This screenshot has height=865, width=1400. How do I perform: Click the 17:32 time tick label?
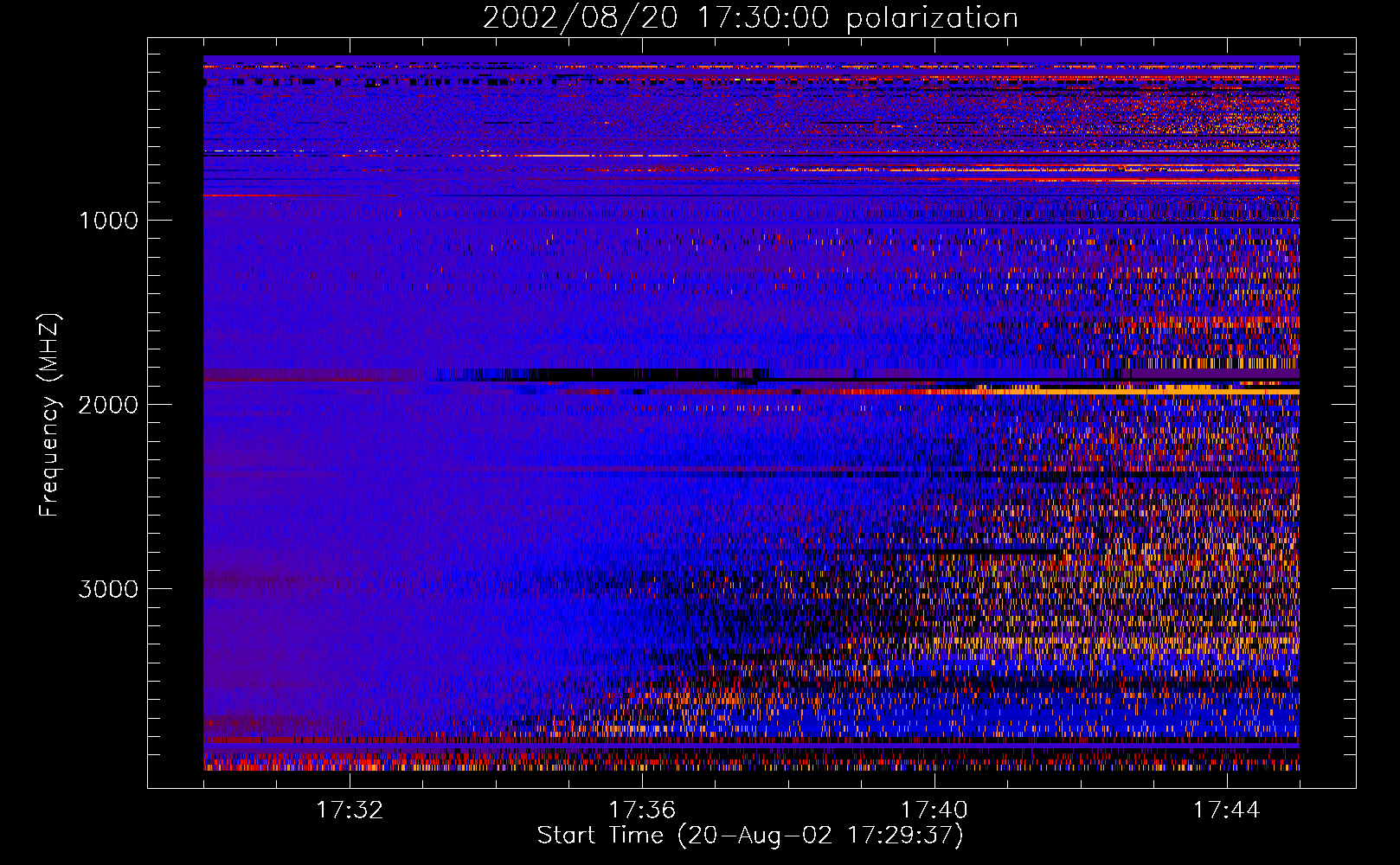click(x=350, y=811)
